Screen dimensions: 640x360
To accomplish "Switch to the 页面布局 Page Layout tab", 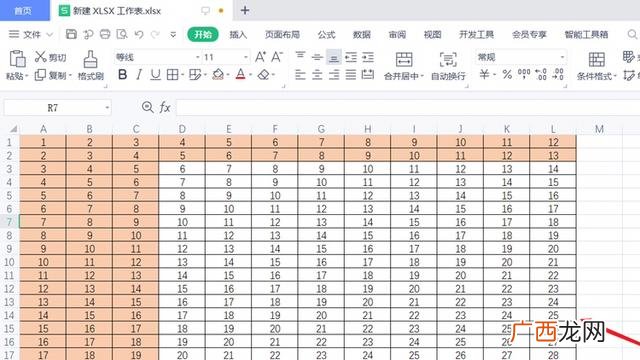I will coord(282,35).
